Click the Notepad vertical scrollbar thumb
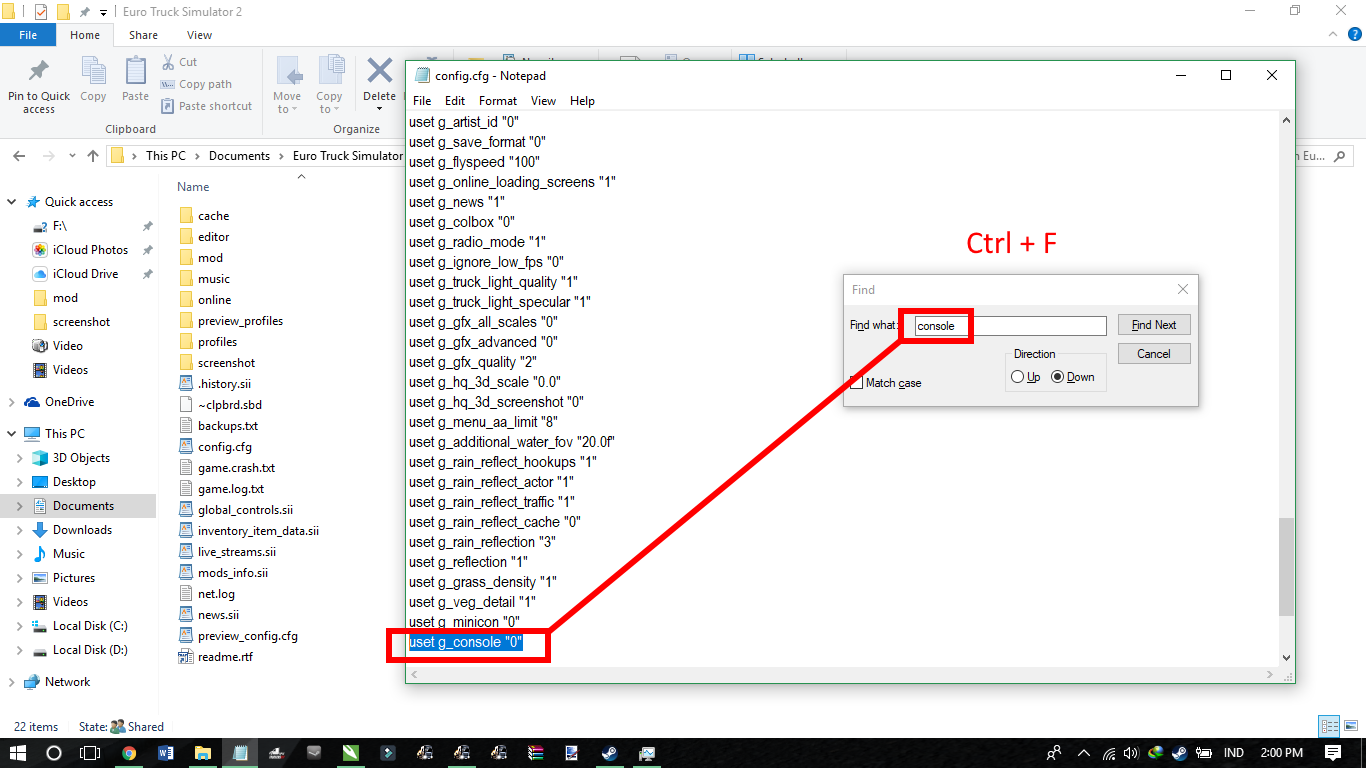The width and height of the screenshot is (1366, 768). click(x=1286, y=568)
